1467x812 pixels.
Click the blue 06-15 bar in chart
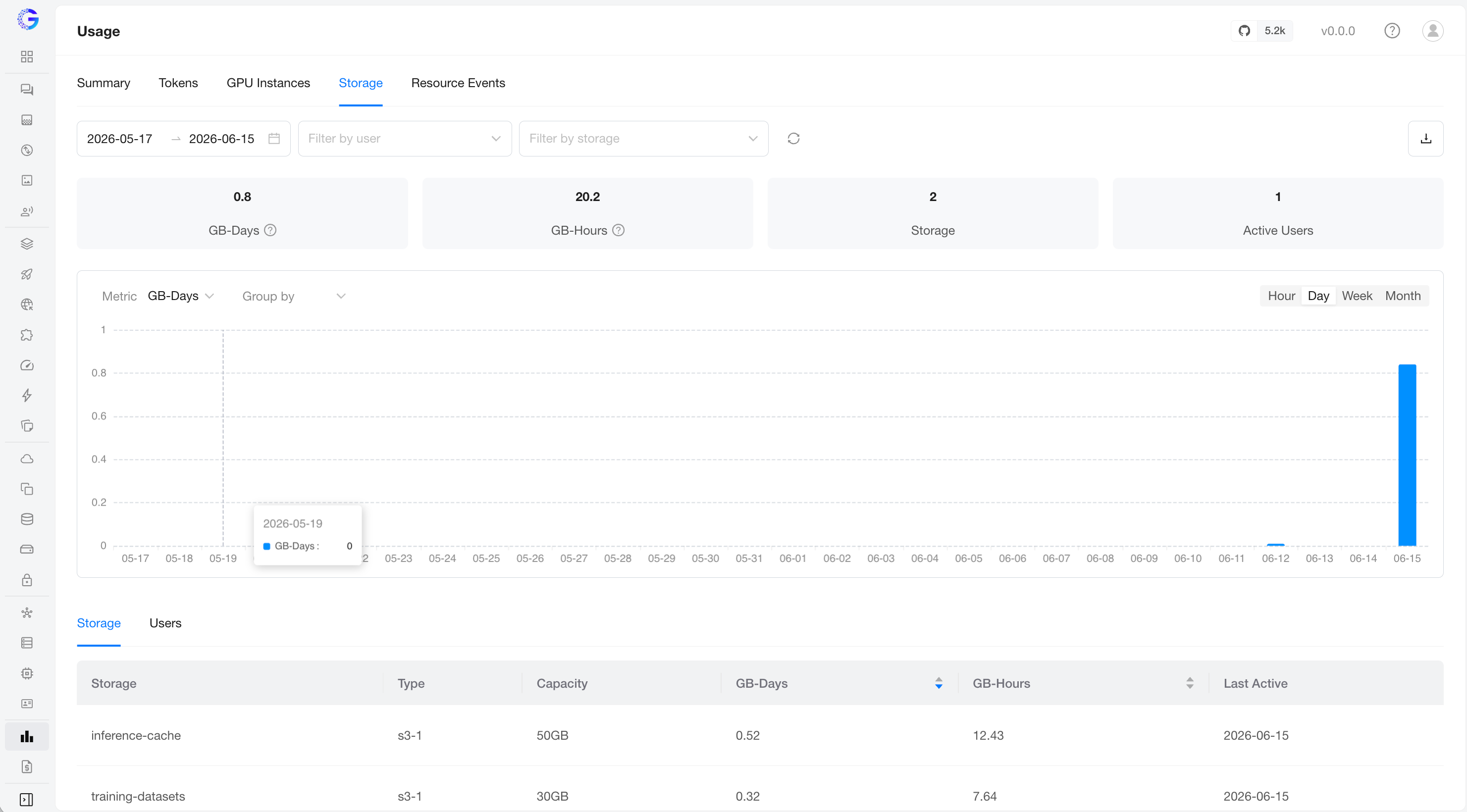click(1407, 455)
